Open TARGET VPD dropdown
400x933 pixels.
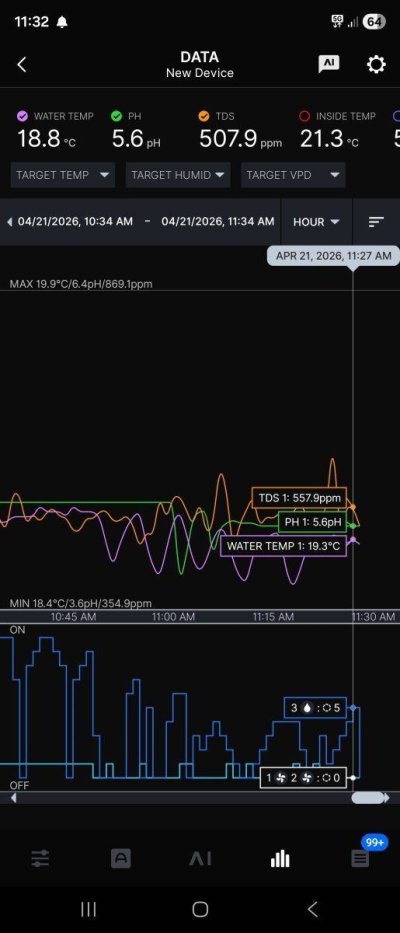293,175
